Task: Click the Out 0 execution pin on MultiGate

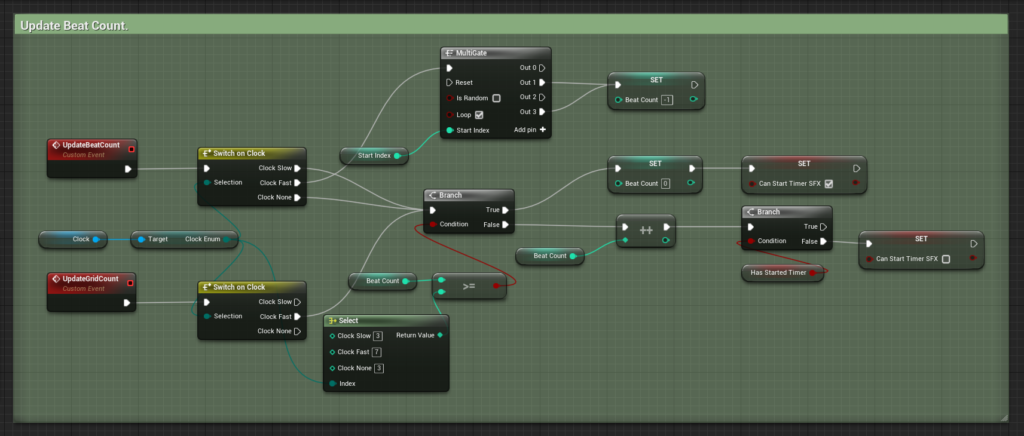Action: (542, 68)
